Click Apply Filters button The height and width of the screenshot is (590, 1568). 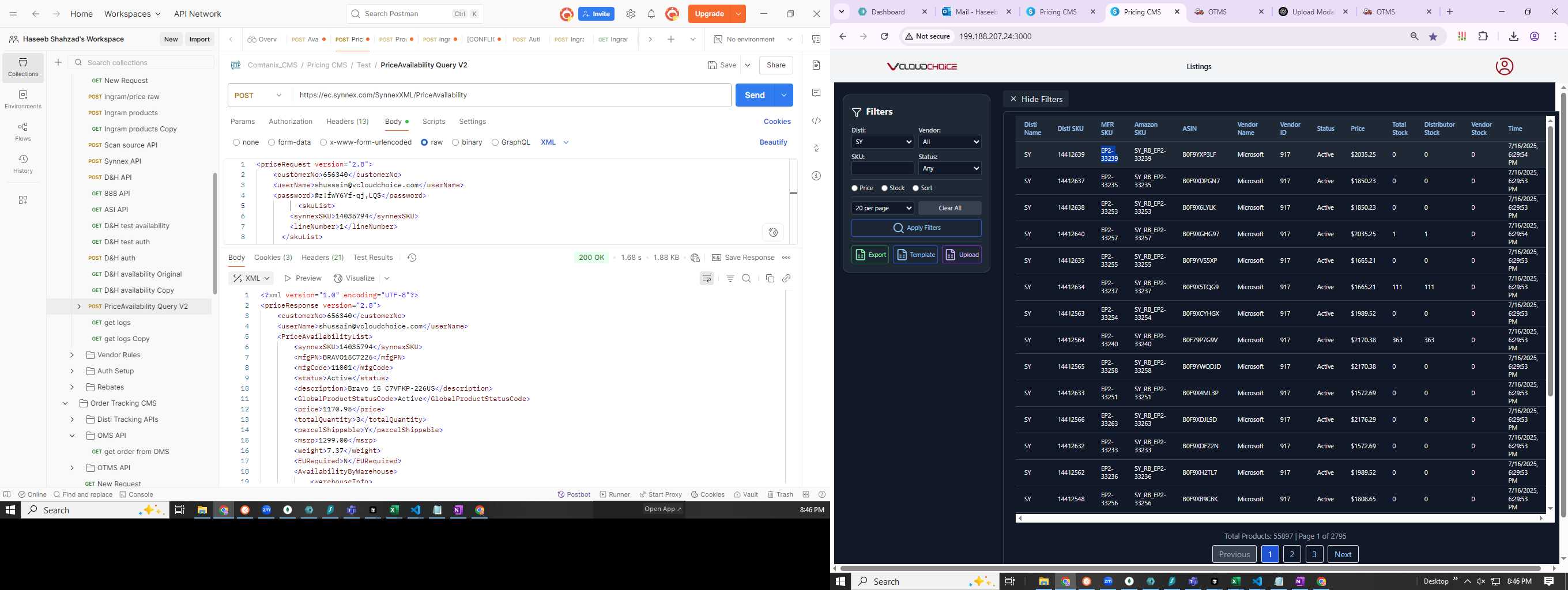[x=916, y=228]
